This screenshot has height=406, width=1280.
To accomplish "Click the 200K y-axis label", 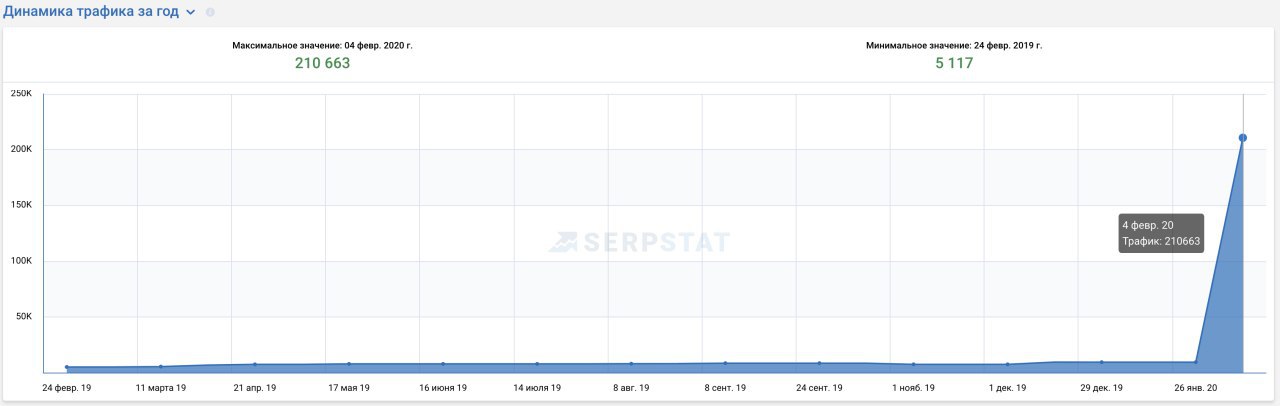I will [x=21, y=149].
